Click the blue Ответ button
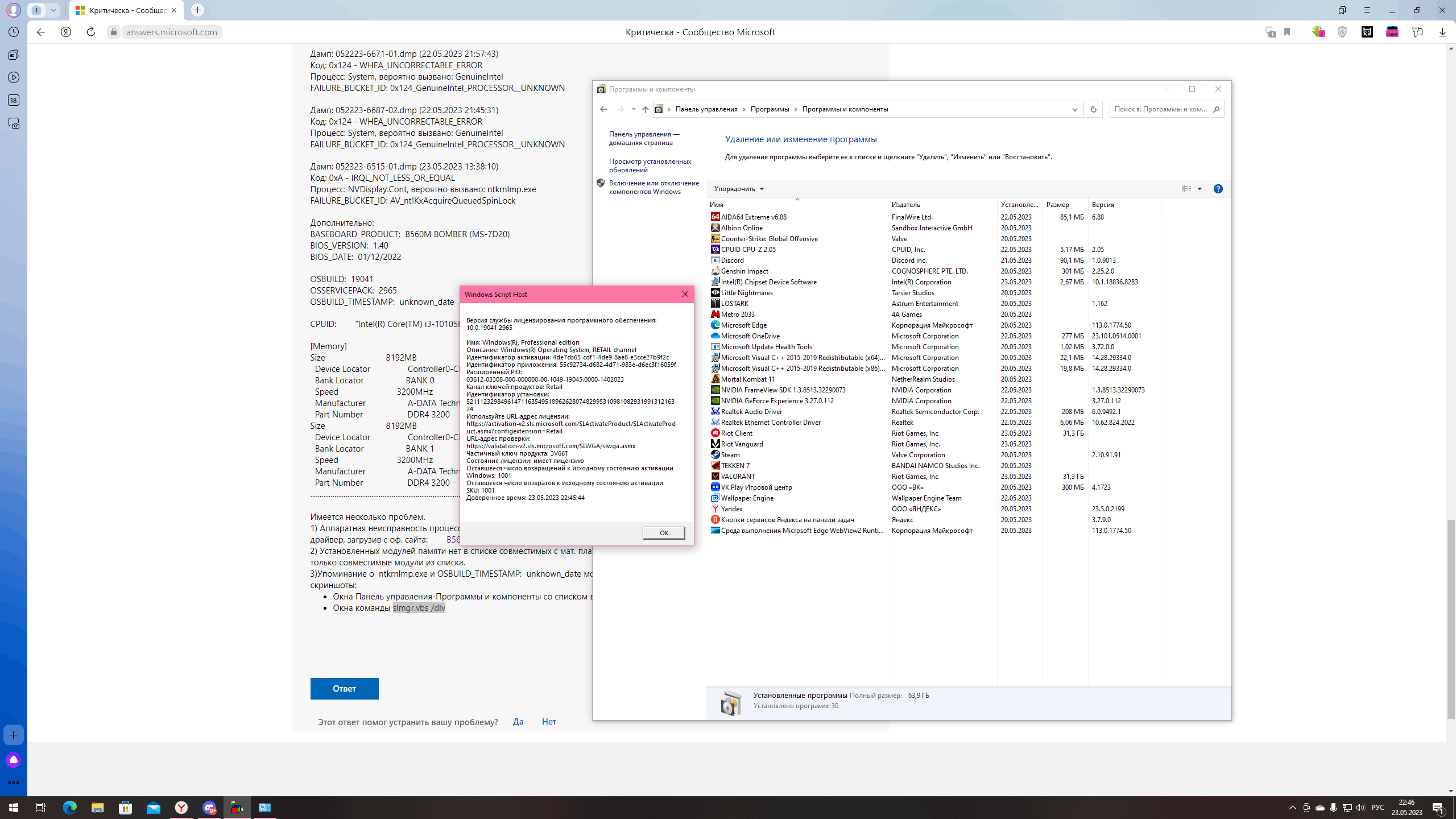Image resolution: width=1456 pixels, height=819 pixels. 344,689
